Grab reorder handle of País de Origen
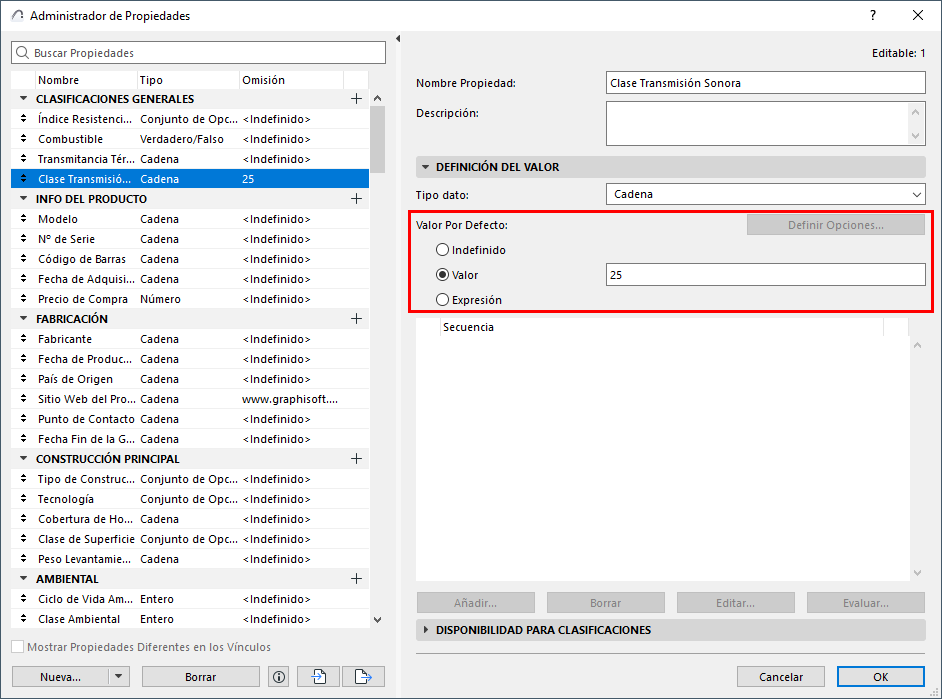 point(23,378)
